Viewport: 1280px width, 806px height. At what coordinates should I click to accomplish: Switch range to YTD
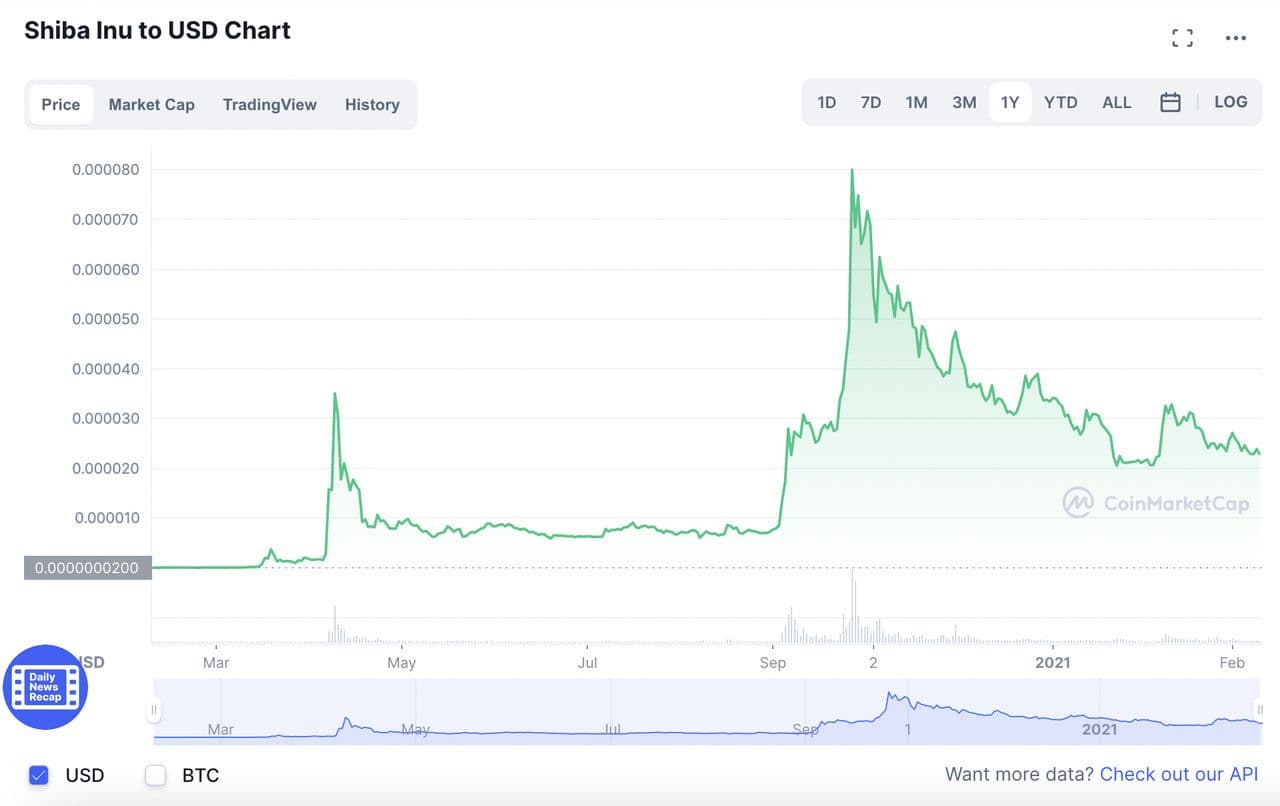1060,102
